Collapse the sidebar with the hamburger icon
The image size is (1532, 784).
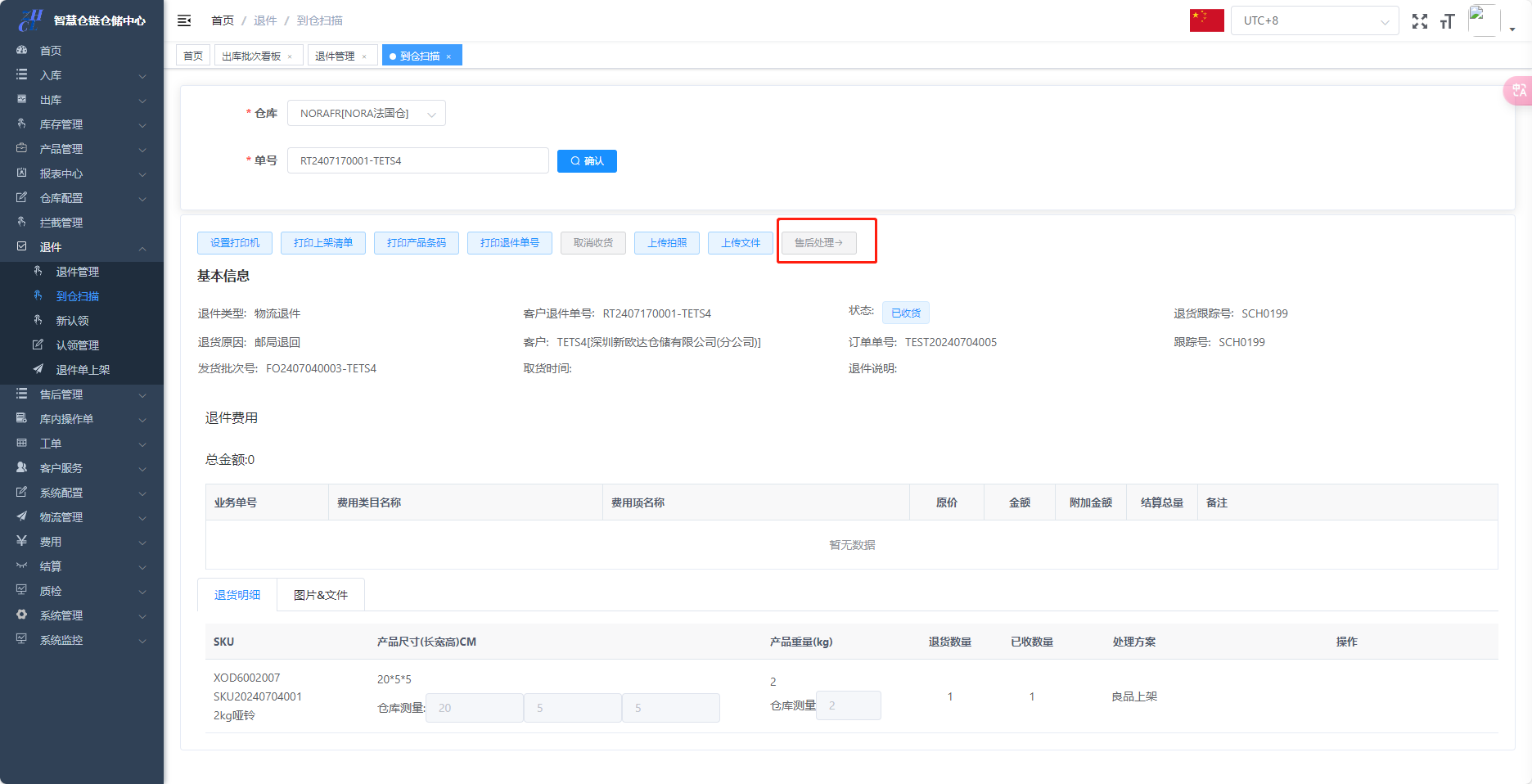pyautogui.click(x=184, y=20)
